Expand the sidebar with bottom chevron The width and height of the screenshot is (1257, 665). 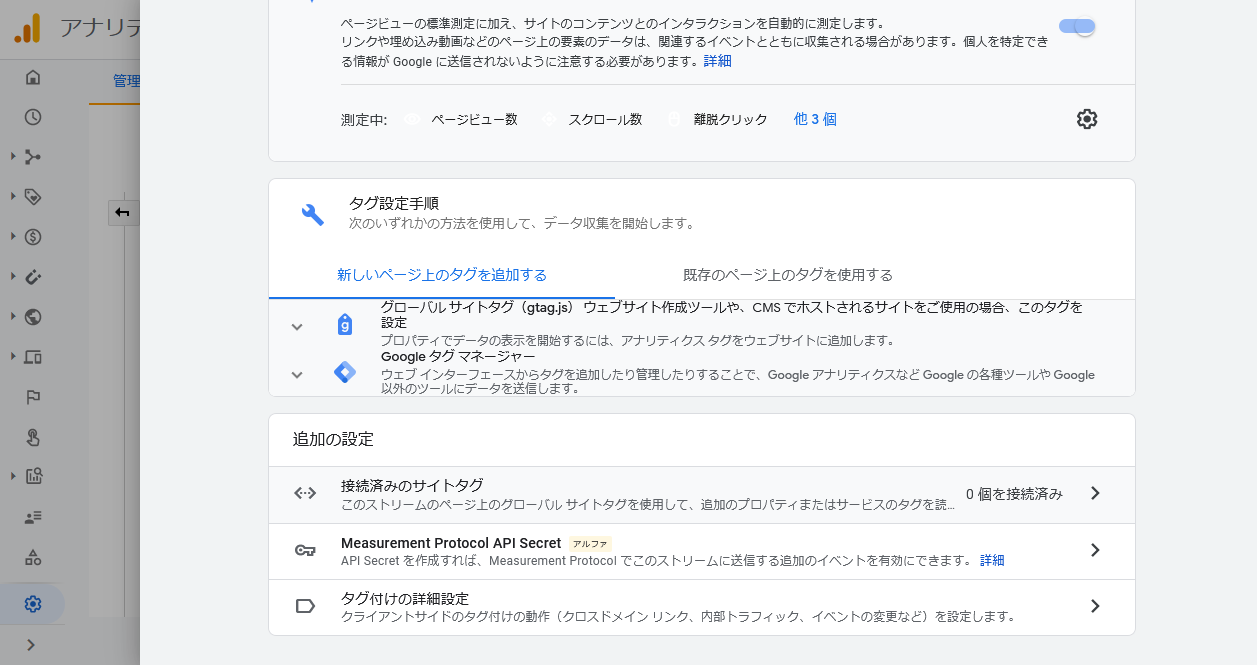click(31, 645)
